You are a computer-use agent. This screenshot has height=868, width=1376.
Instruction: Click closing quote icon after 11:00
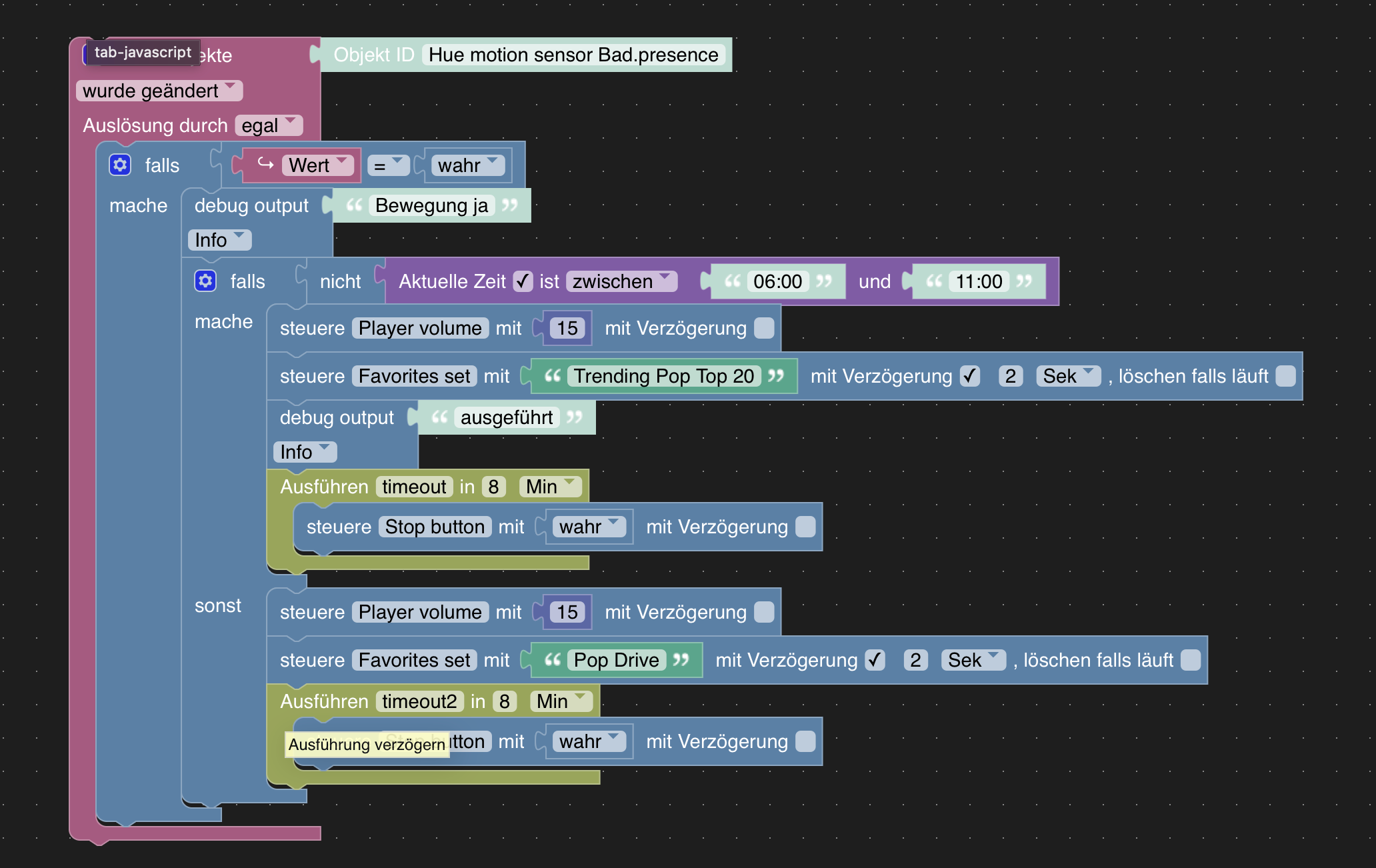tap(1024, 281)
